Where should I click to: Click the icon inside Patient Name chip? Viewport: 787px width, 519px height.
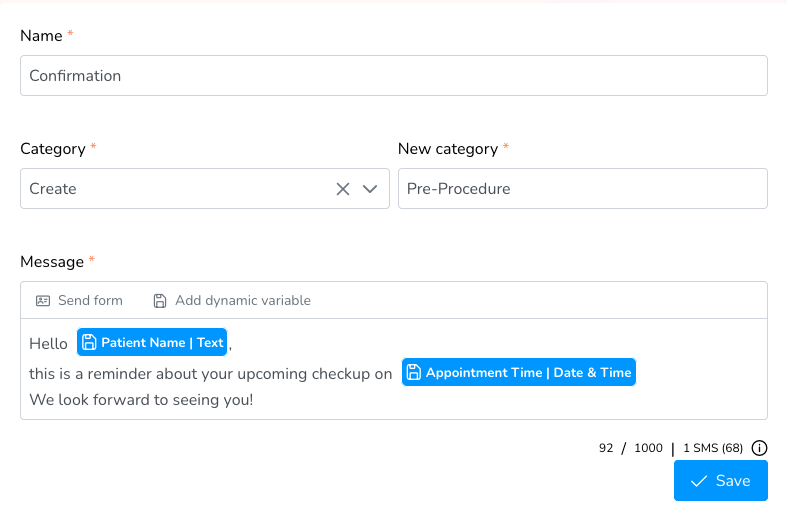click(89, 342)
